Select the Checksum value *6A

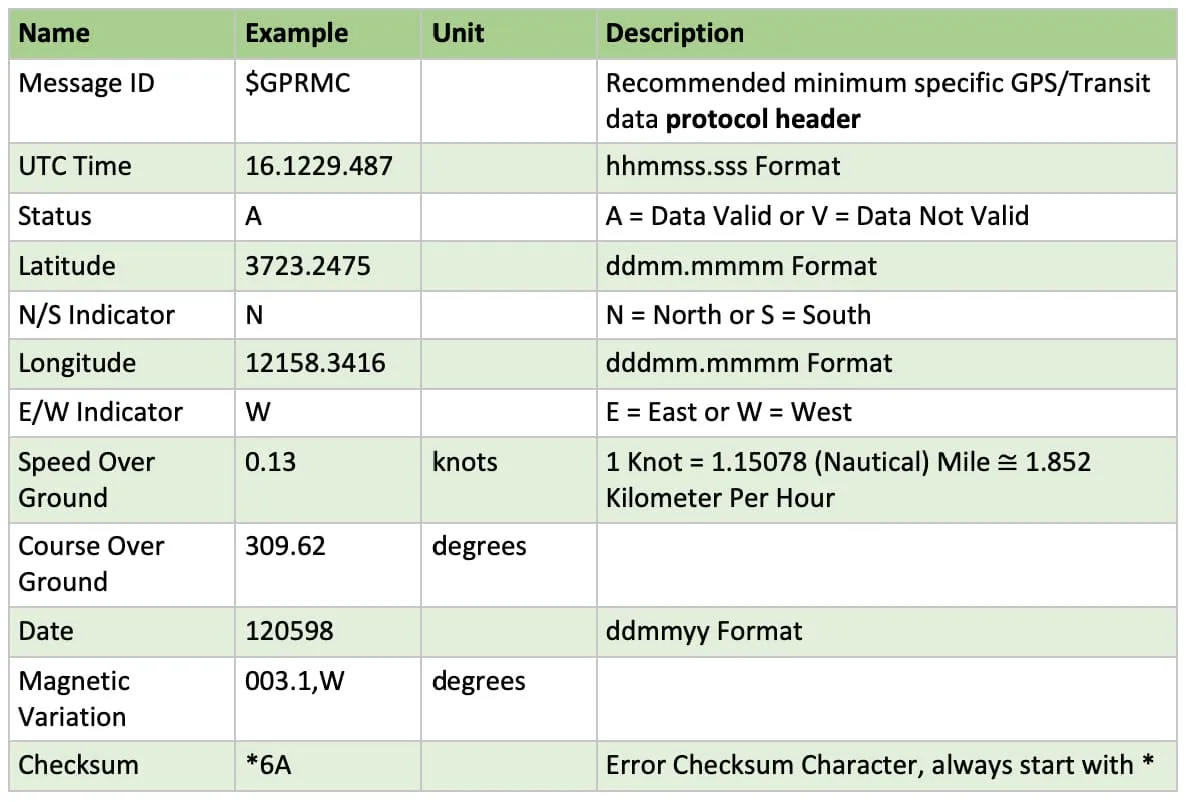coord(270,765)
